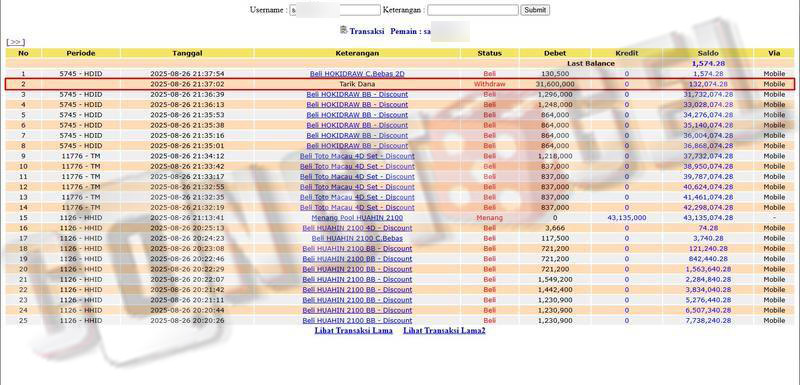This screenshot has height=385, width=800.
Task: Click the '>>' navigation button
Action: tap(16, 42)
